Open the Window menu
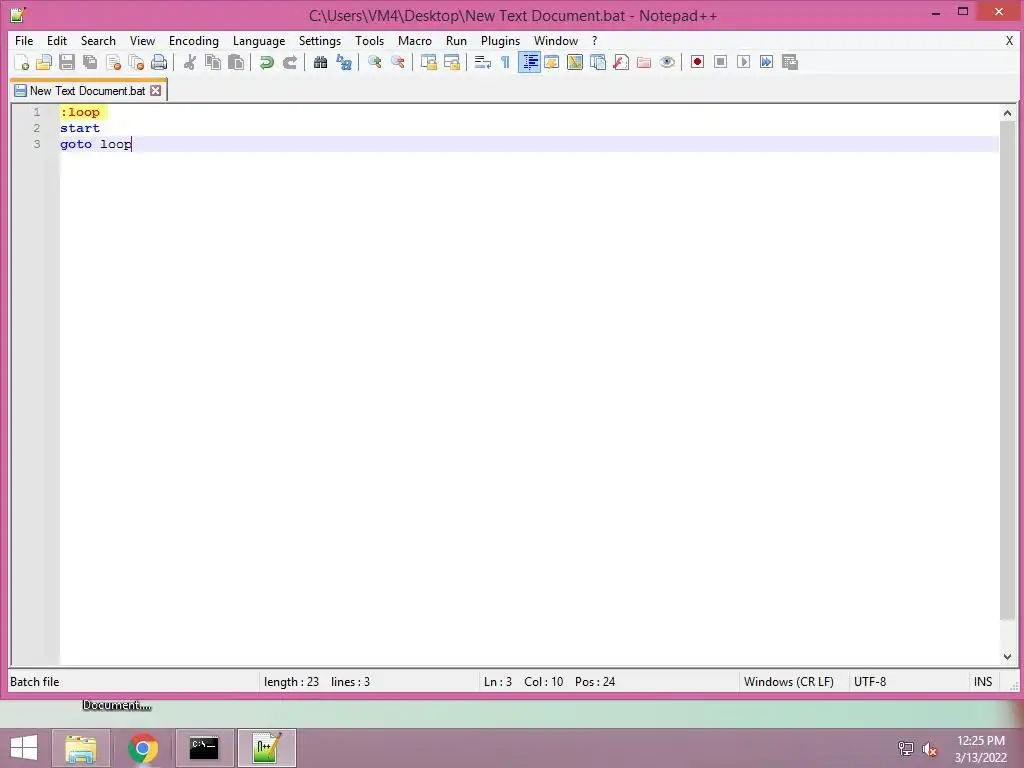Screen dimensions: 1024x768 pyautogui.click(x=556, y=40)
